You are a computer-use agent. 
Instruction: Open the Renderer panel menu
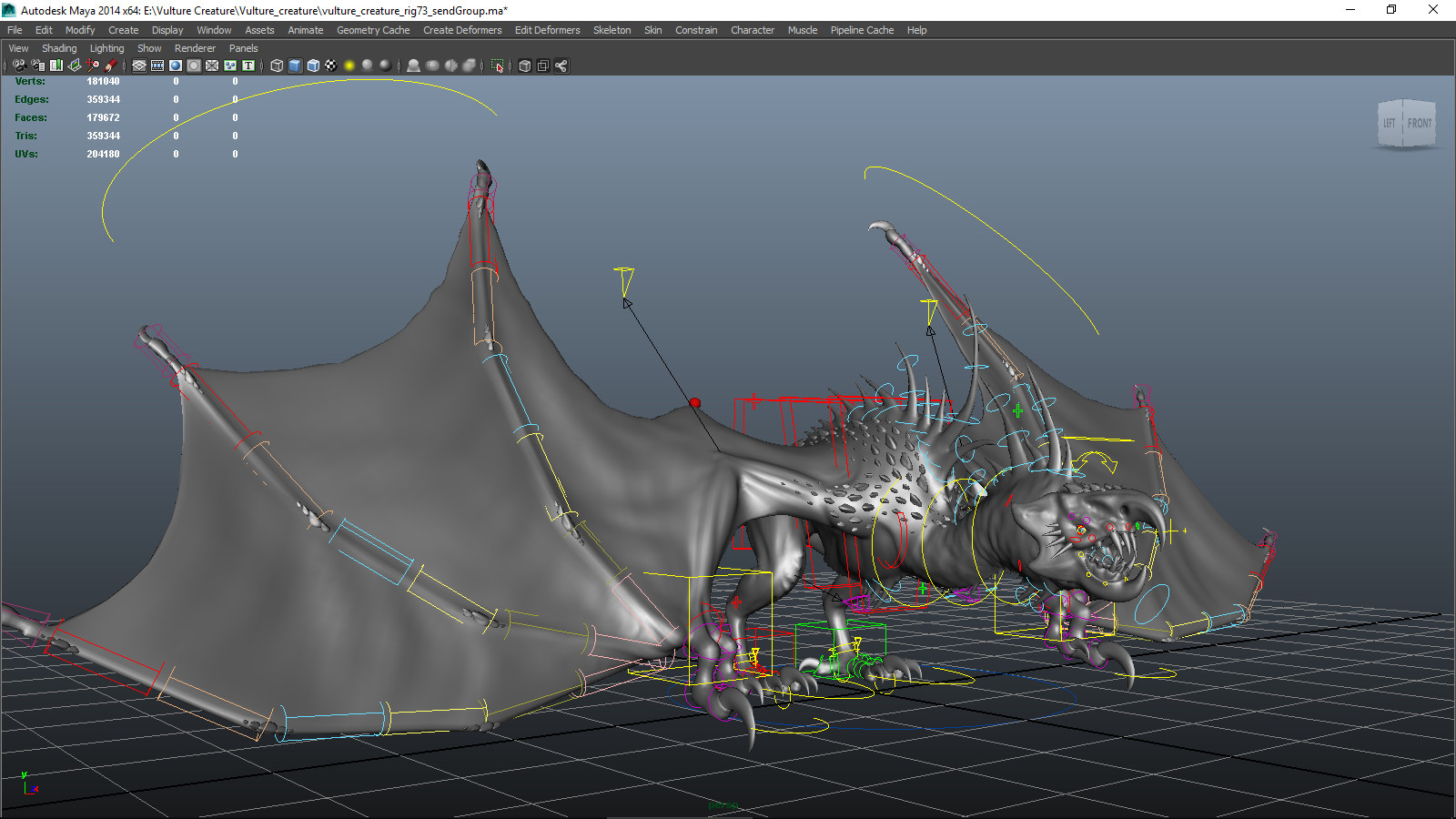pyautogui.click(x=195, y=48)
